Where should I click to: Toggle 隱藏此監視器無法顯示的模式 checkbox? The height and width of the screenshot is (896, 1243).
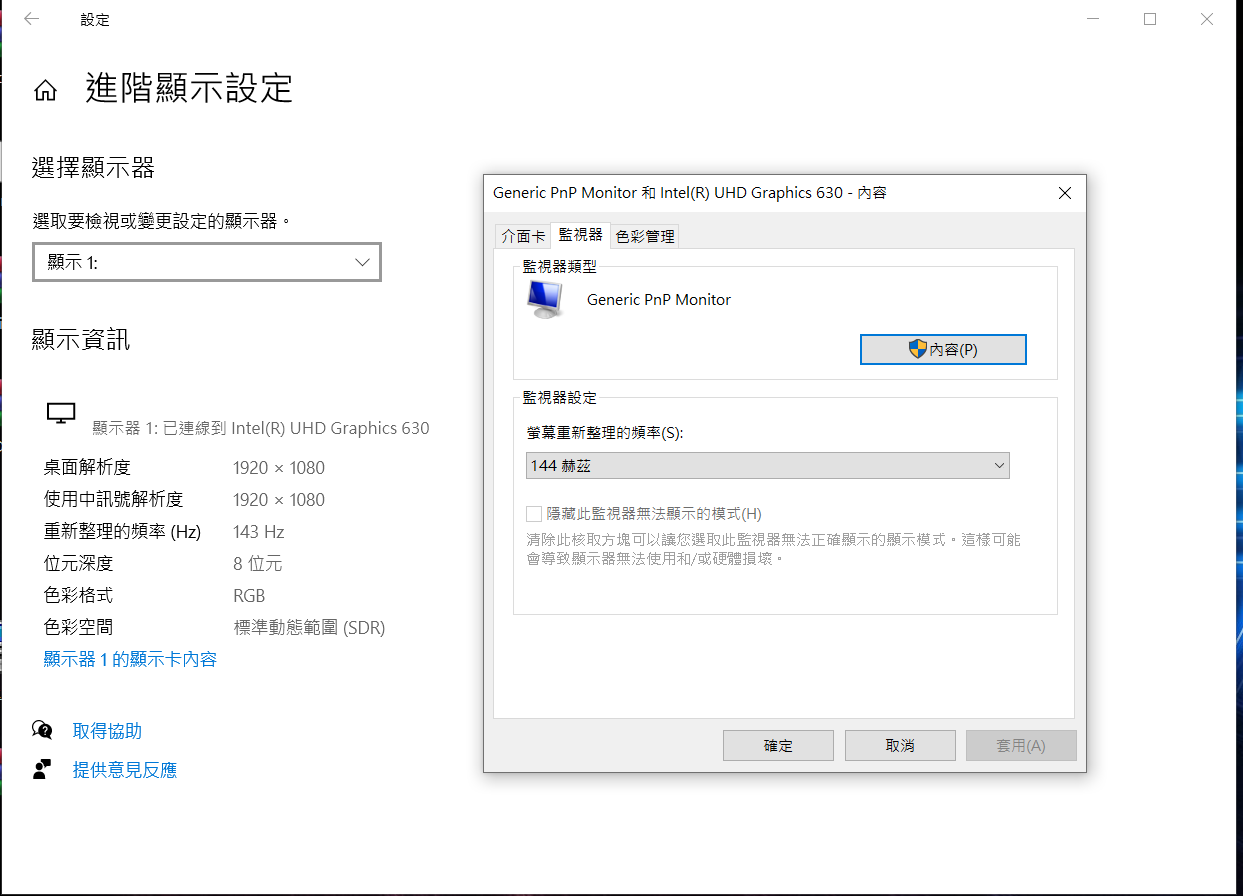[534, 514]
